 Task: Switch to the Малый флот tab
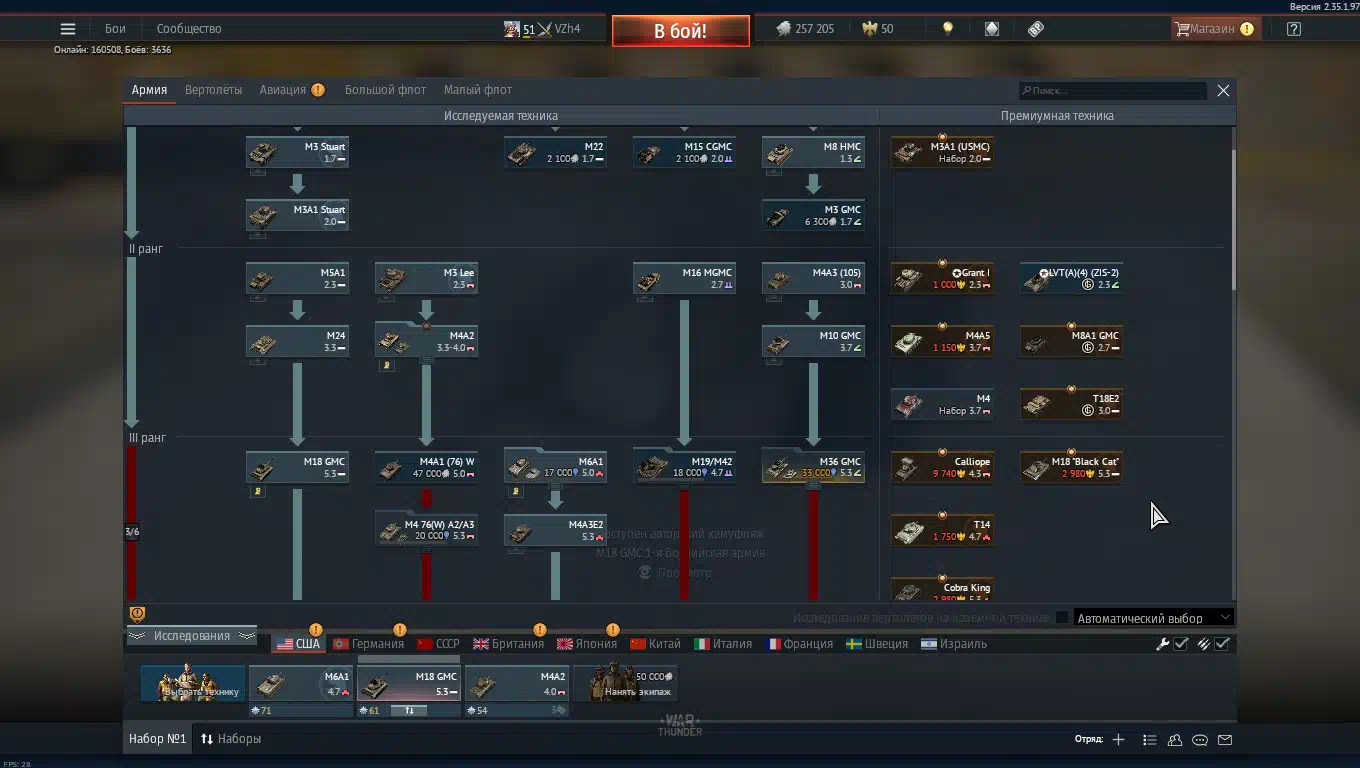click(478, 90)
